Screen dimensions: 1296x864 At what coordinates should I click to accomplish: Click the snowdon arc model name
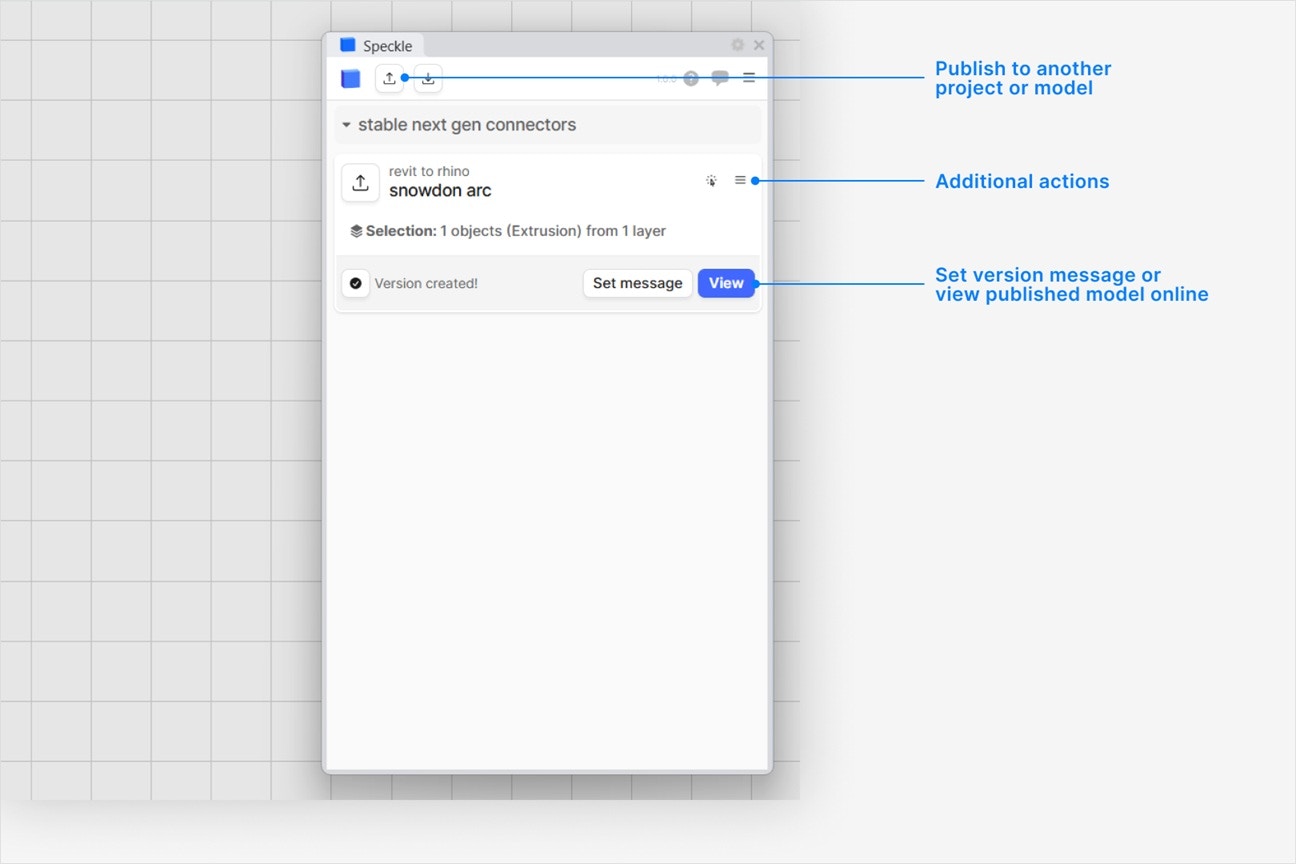440,190
